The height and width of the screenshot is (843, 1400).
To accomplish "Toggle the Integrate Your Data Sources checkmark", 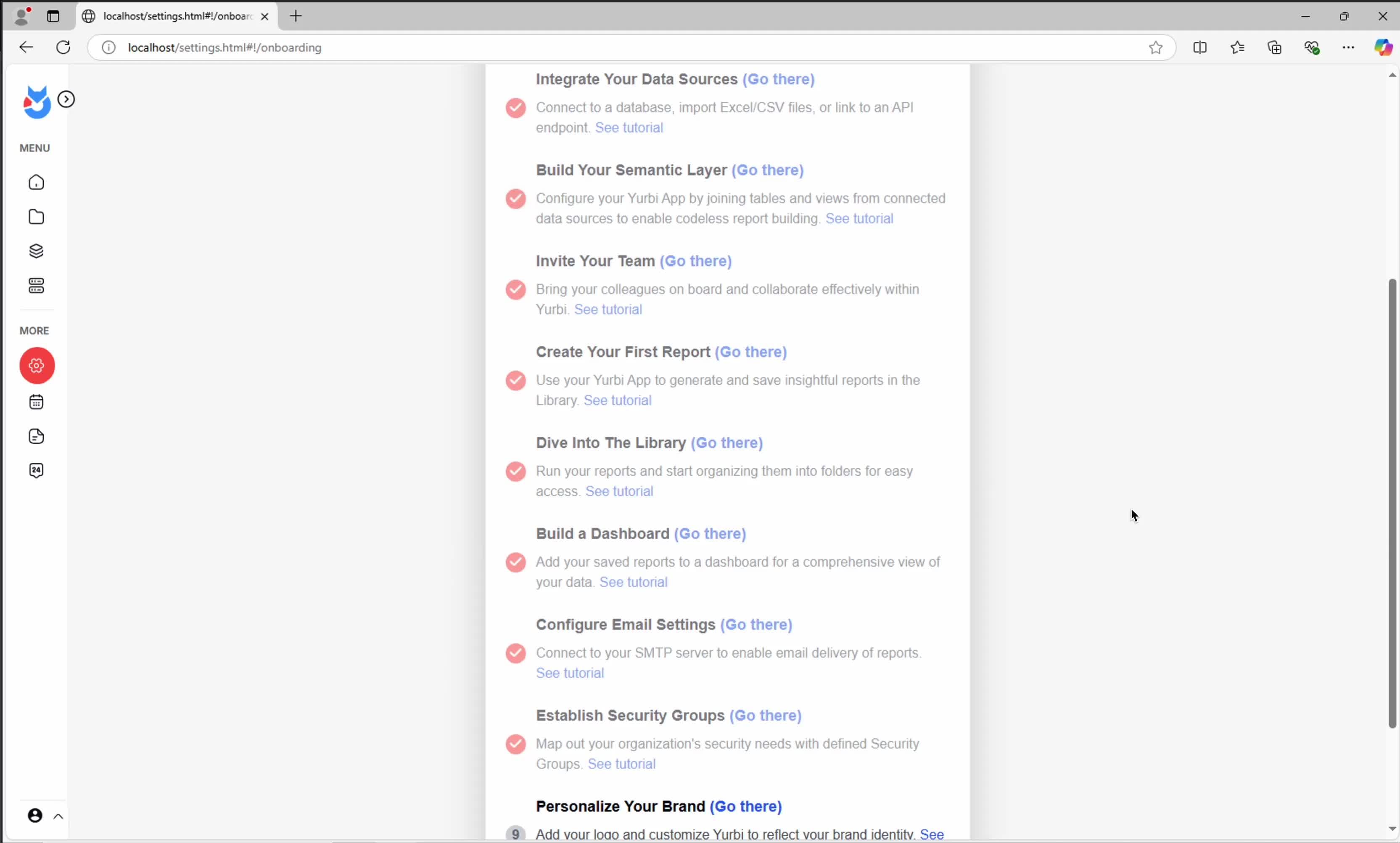I will pos(515,107).
